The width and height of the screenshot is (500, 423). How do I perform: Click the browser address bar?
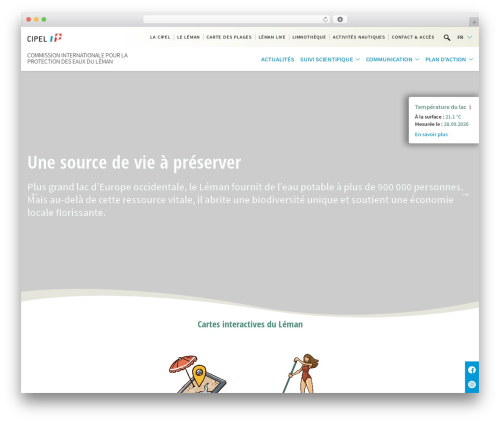237,19
